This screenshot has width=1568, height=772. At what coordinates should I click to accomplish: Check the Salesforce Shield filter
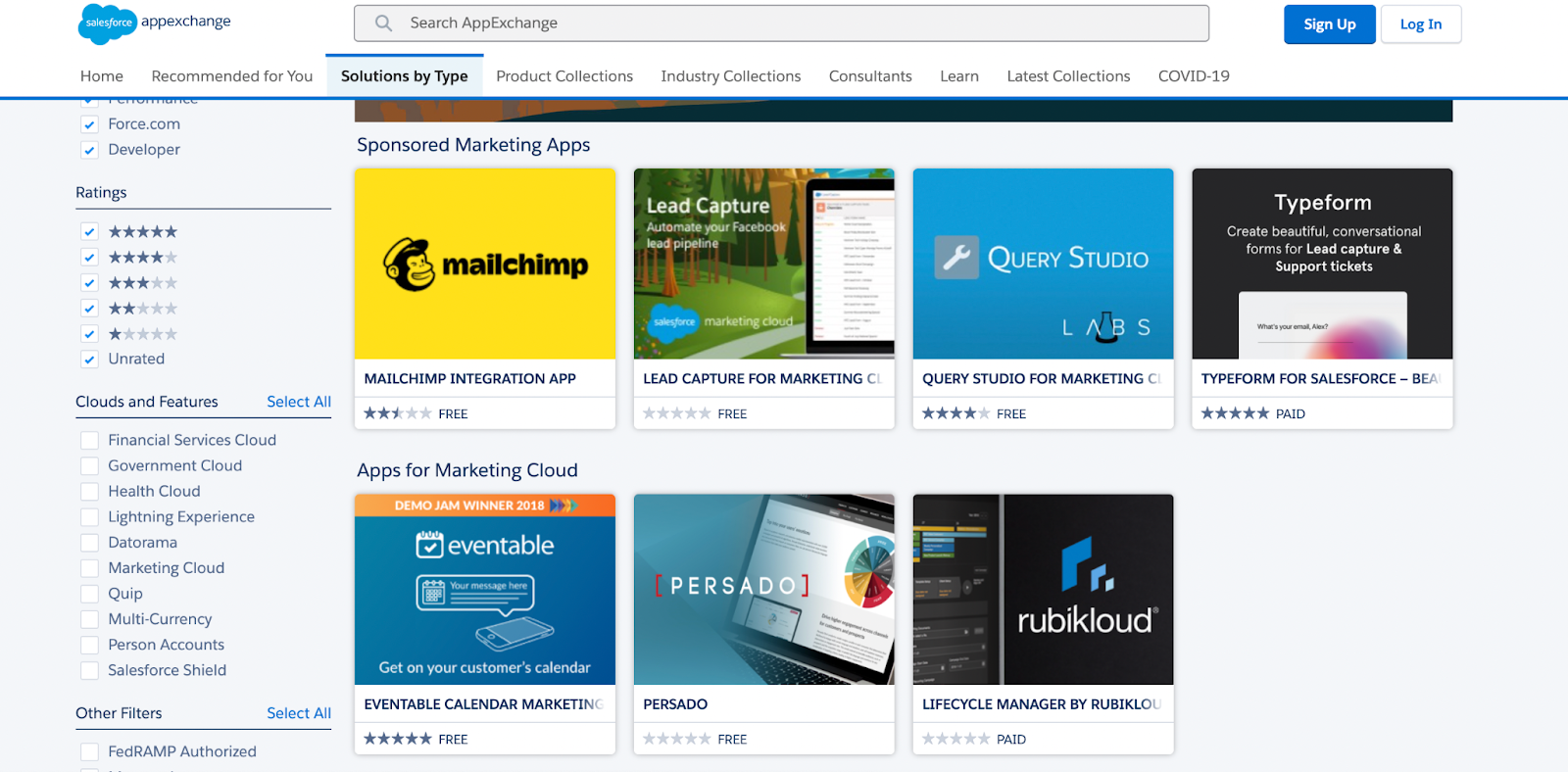pos(89,670)
